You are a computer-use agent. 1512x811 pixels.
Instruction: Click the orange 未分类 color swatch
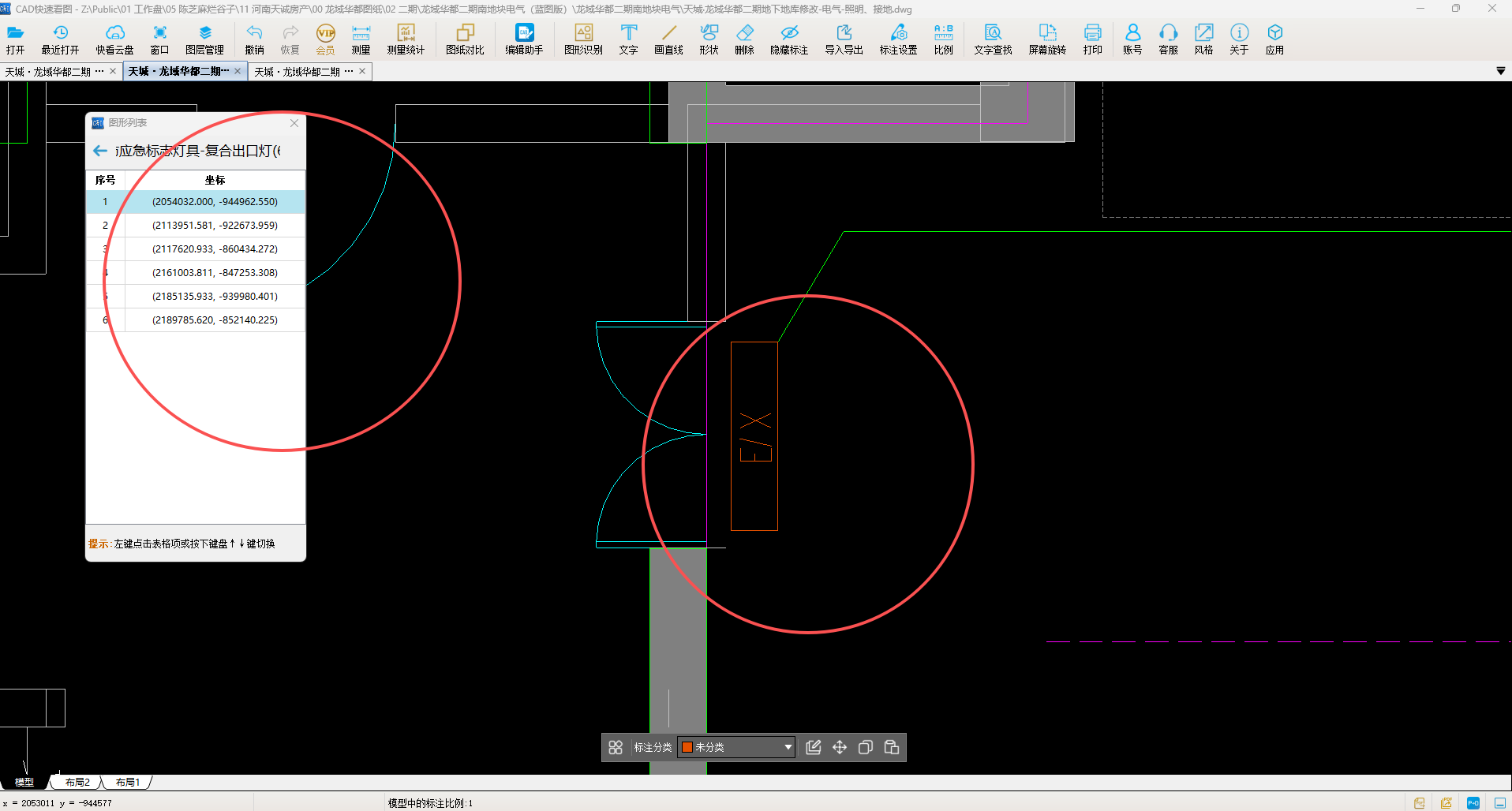pos(687,747)
